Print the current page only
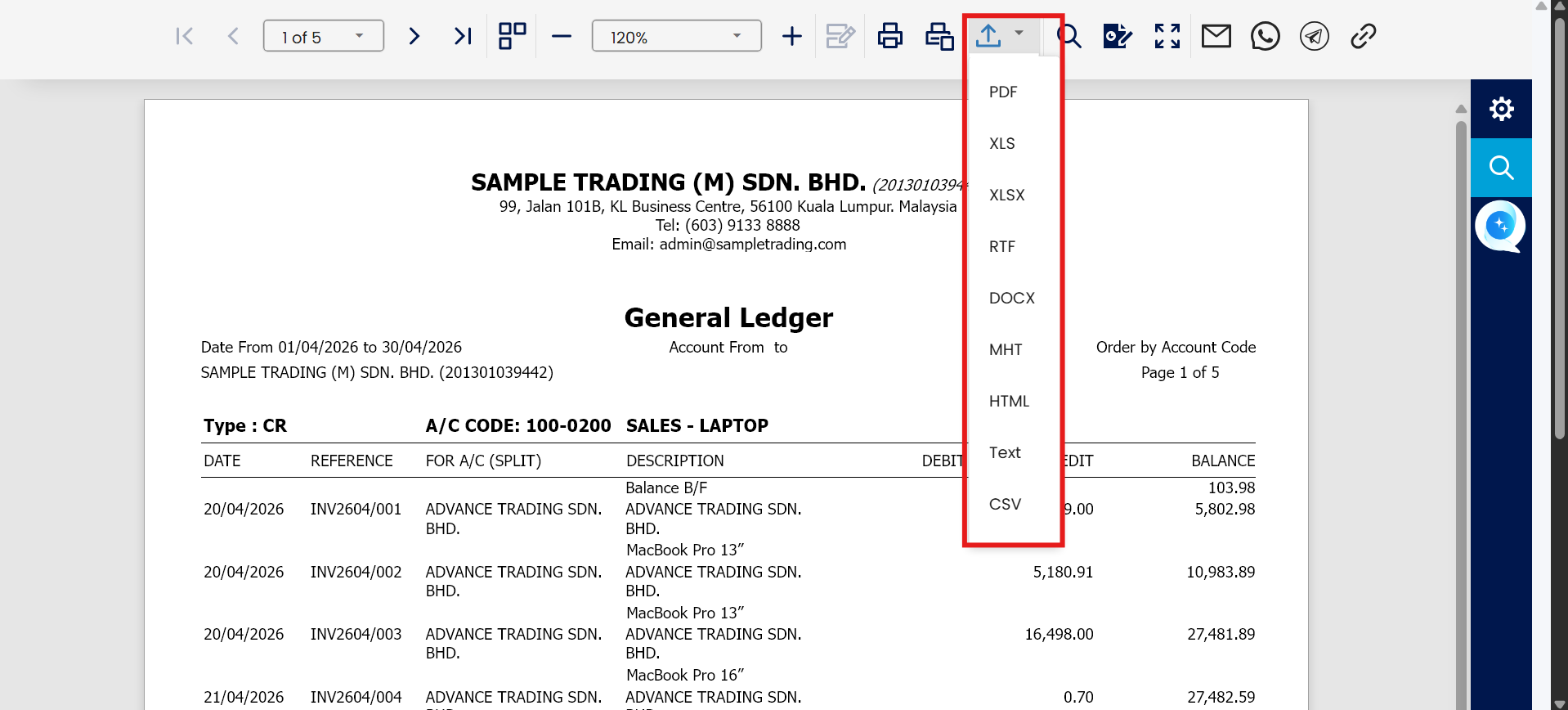This screenshot has height=710, width=1568. 939,36
